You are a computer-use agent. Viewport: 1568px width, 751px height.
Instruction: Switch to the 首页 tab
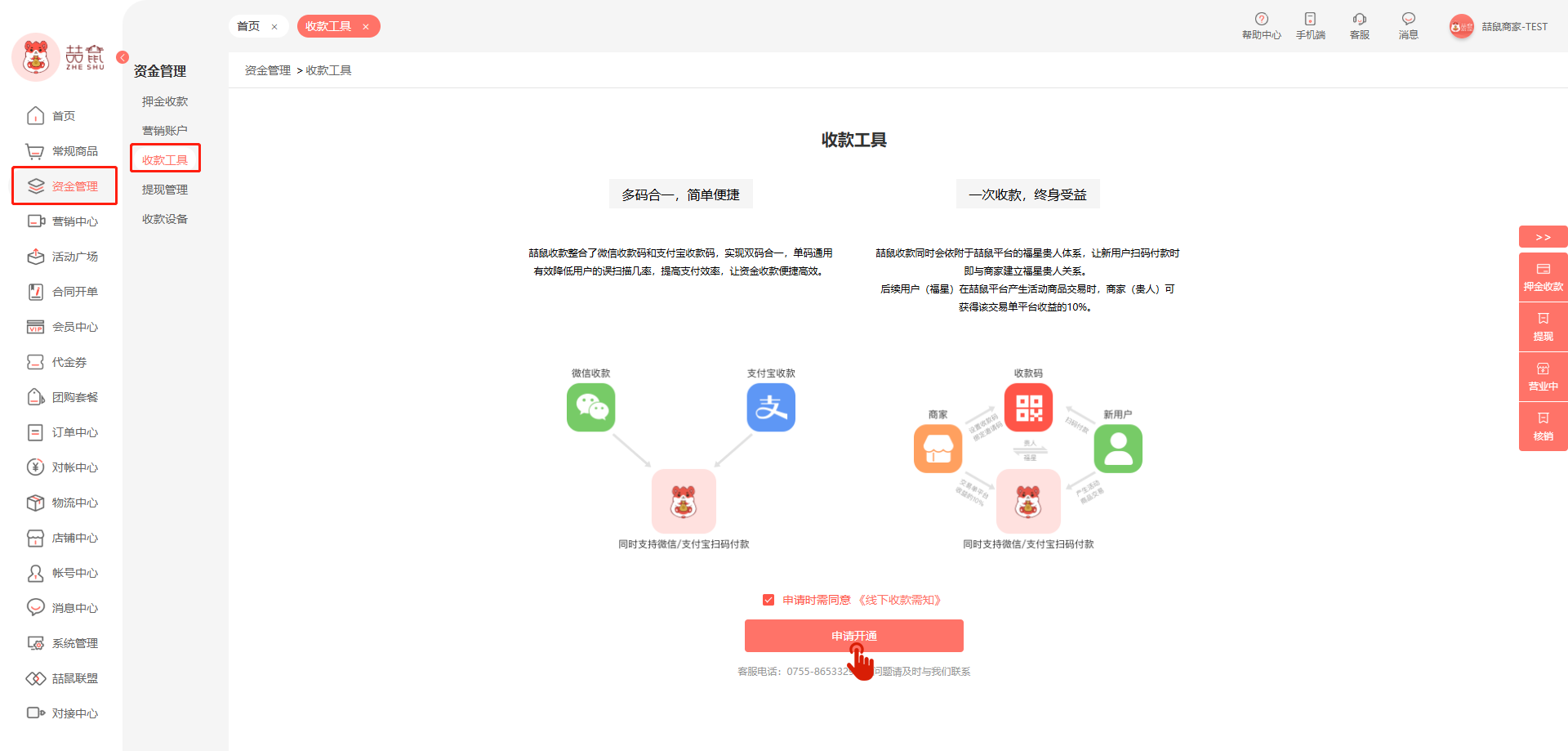pyautogui.click(x=248, y=26)
